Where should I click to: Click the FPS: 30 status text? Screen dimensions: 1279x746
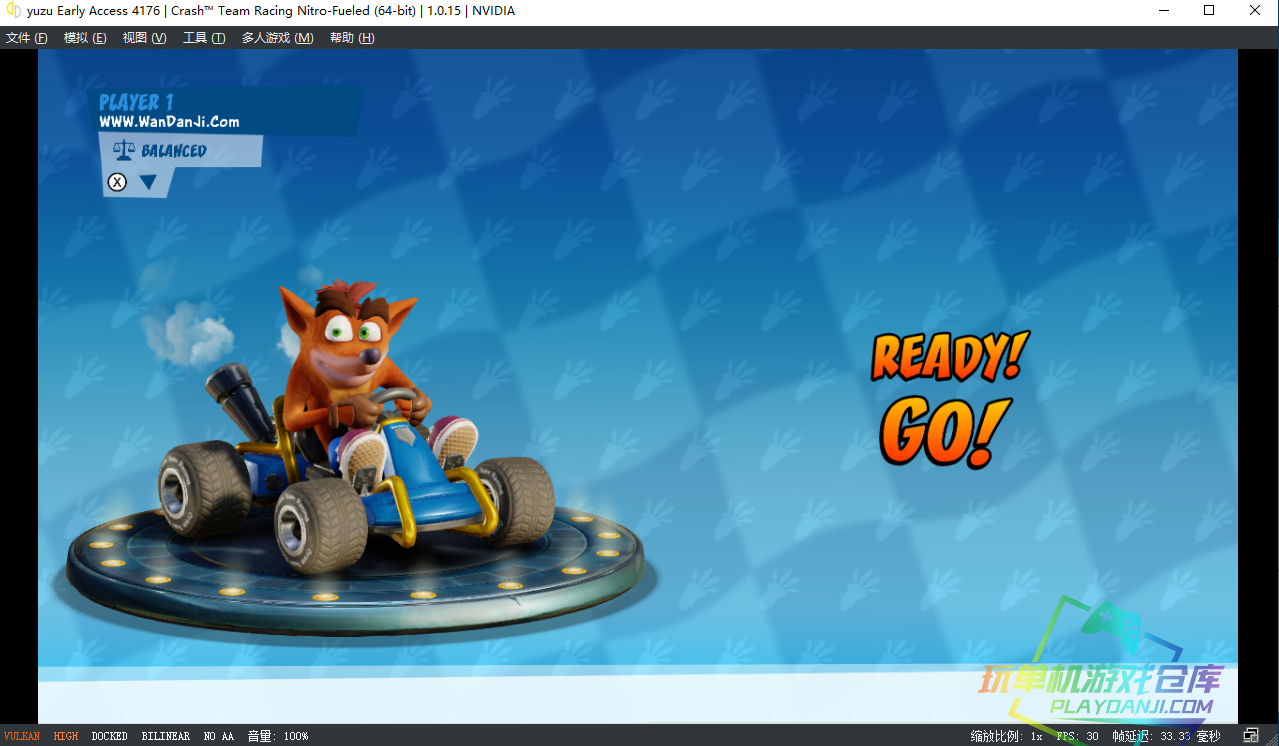tap(1078, 736)
